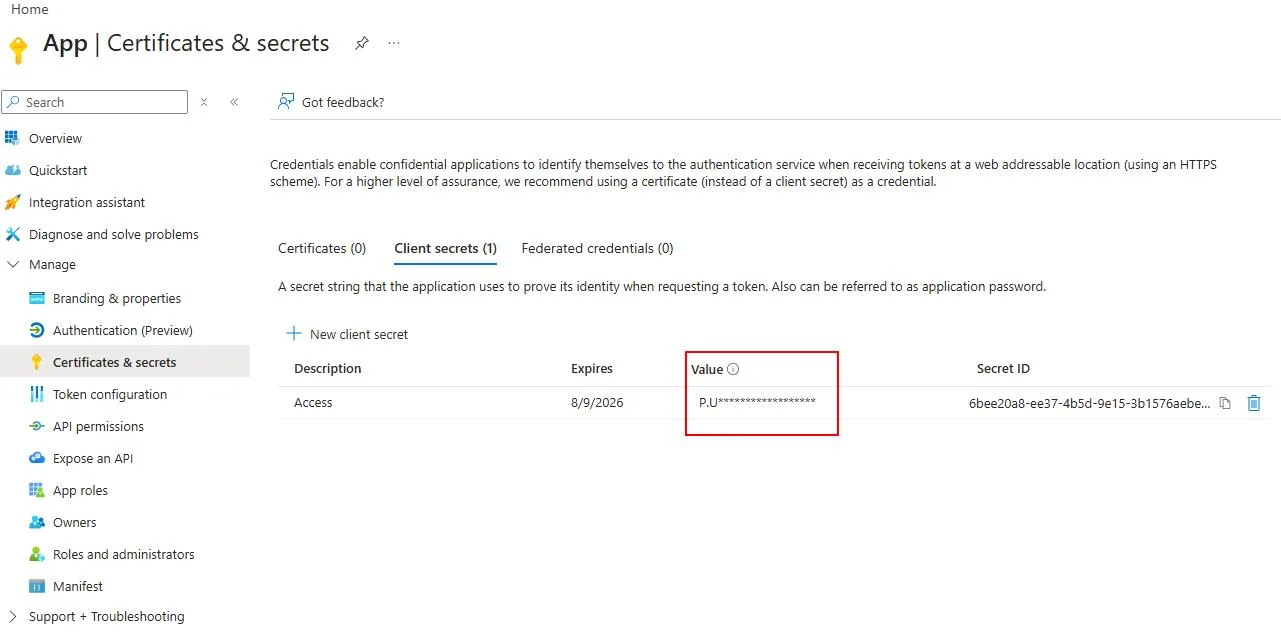
Task: Click the plus icon for new secret
Action: (294, 334)
